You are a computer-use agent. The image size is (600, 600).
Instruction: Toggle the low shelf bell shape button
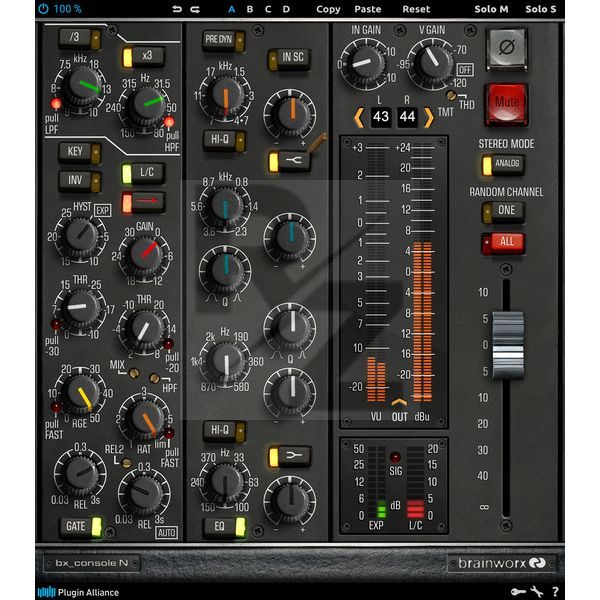click(x=290, y=456)
